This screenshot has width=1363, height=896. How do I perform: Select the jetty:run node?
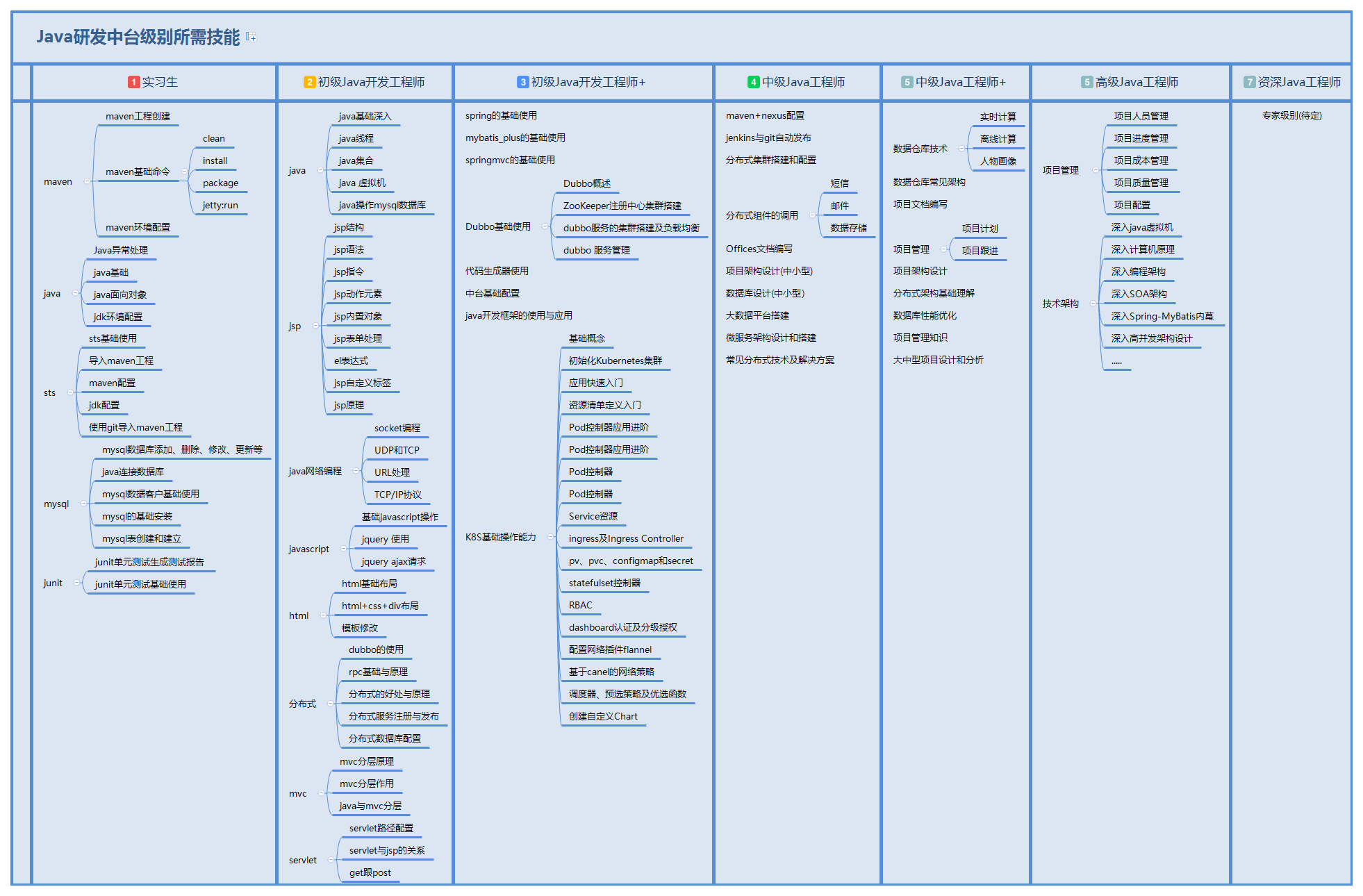[220, 206]
